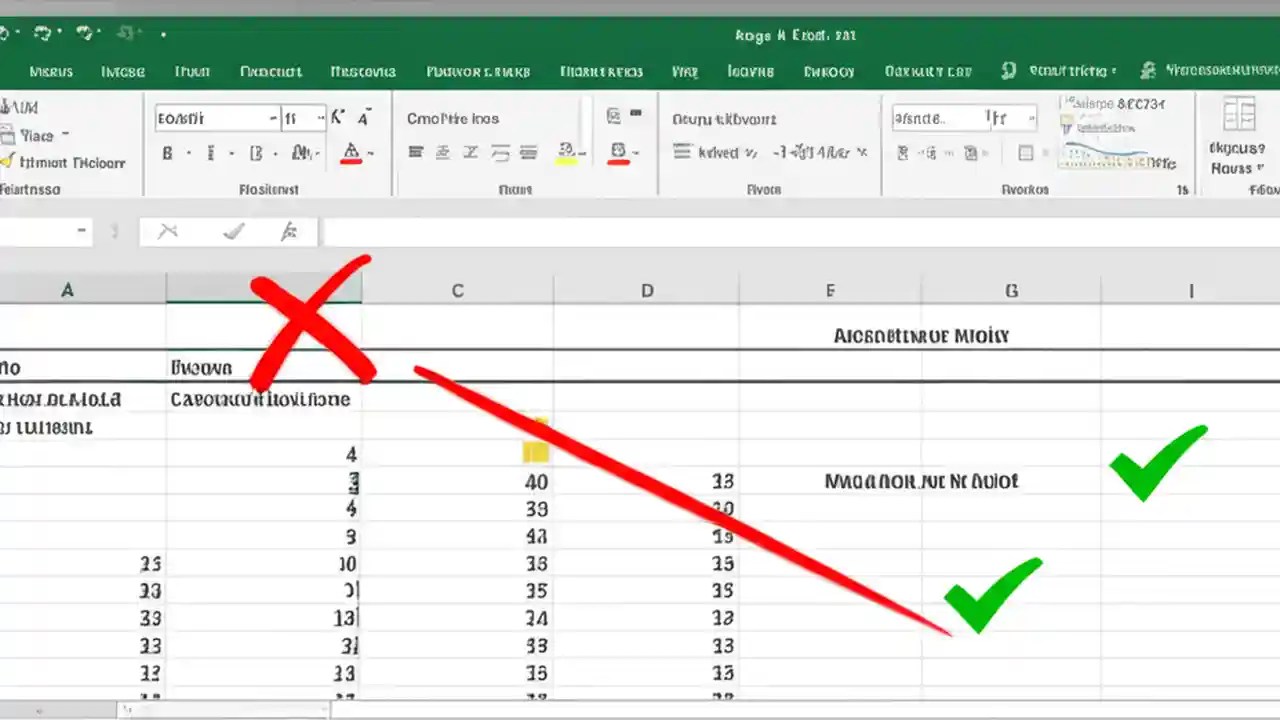Viewport: 1280px width, 720px height.
Task: Open the View ribbon tab
Action: (685, 71)
